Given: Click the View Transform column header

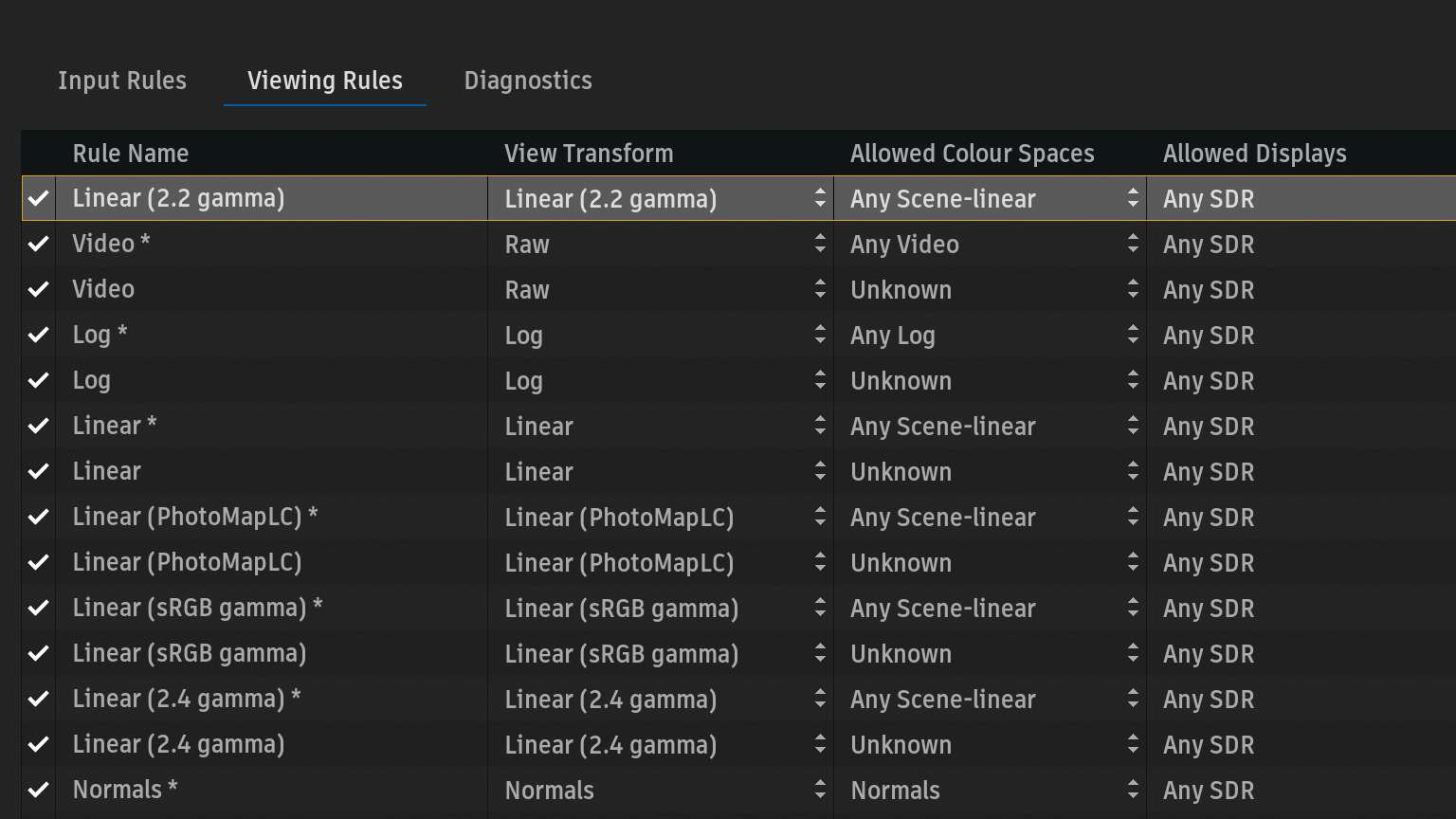Looking at the screenshot, I should (589, 154).
